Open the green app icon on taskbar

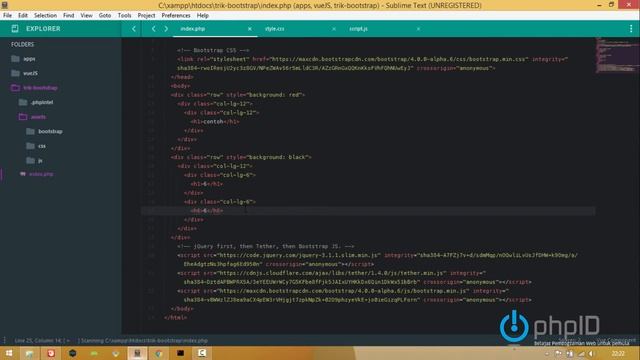pyautogui.click(x=94, y=353)
